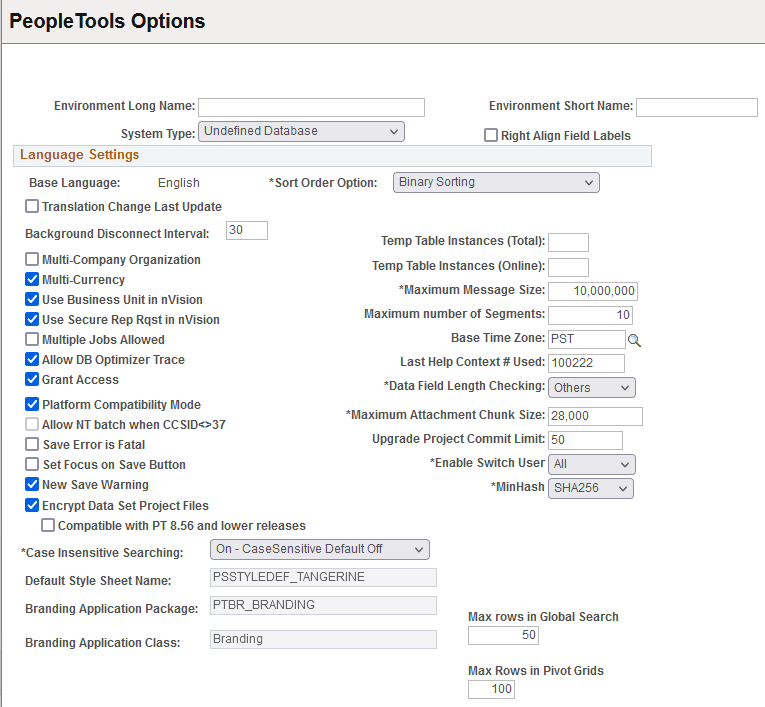Viewport: 765px width, 707px height.
Task: Toggle the Grant Access checkbox
Action: [32, 379]
